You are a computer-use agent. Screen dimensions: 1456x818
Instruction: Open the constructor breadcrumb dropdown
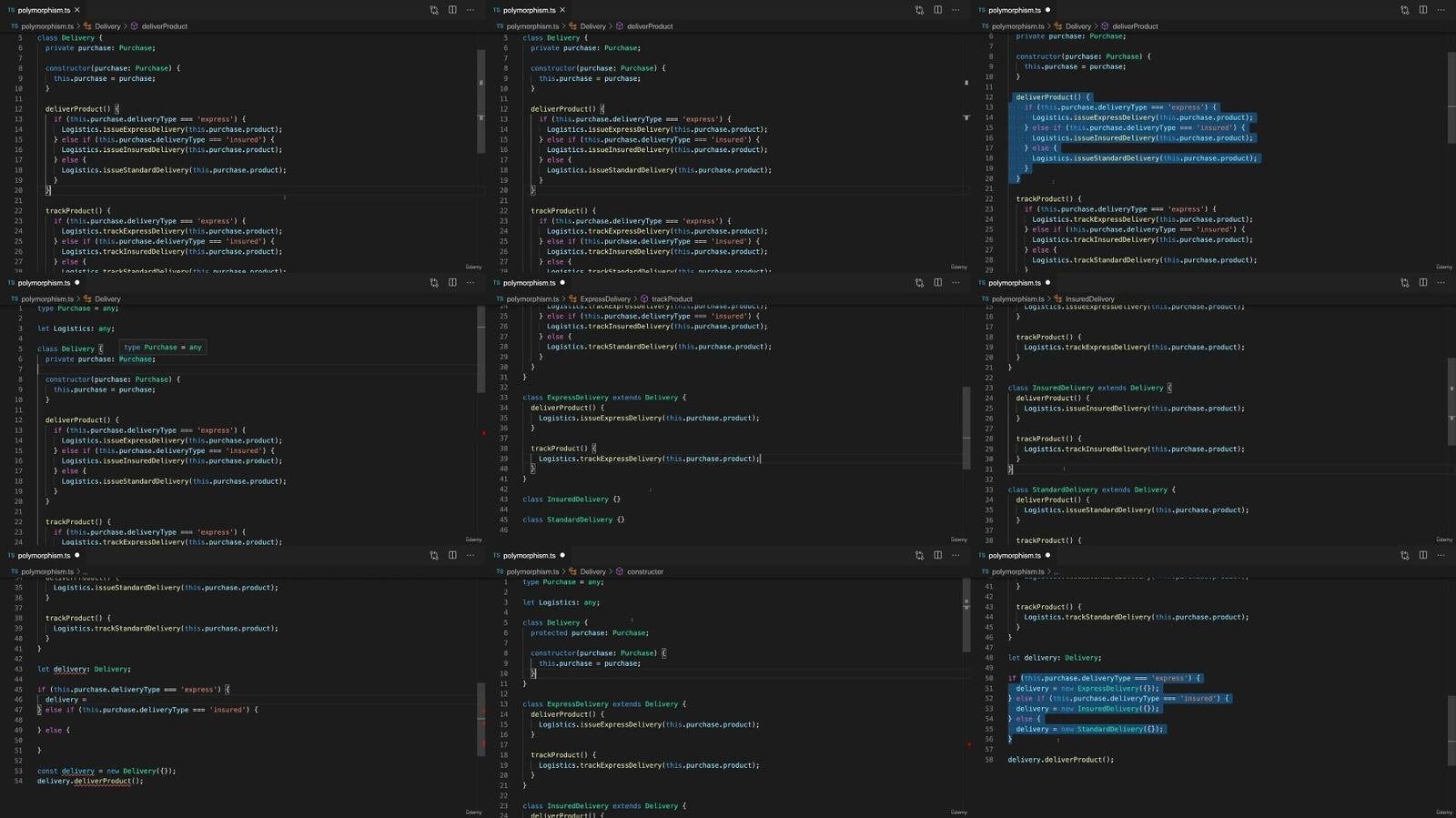644,571
